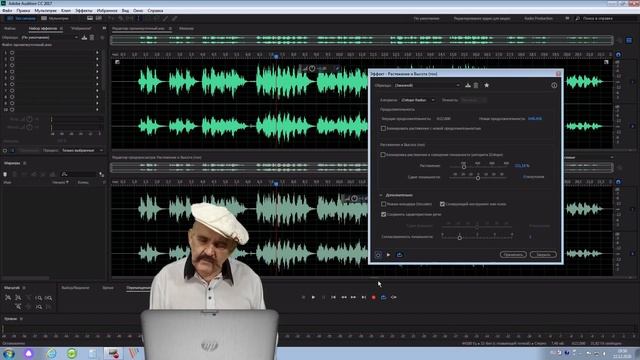Switch to the Files panel tab
Image resolution: width=640 pixels, height=360 pixels.
10,29
